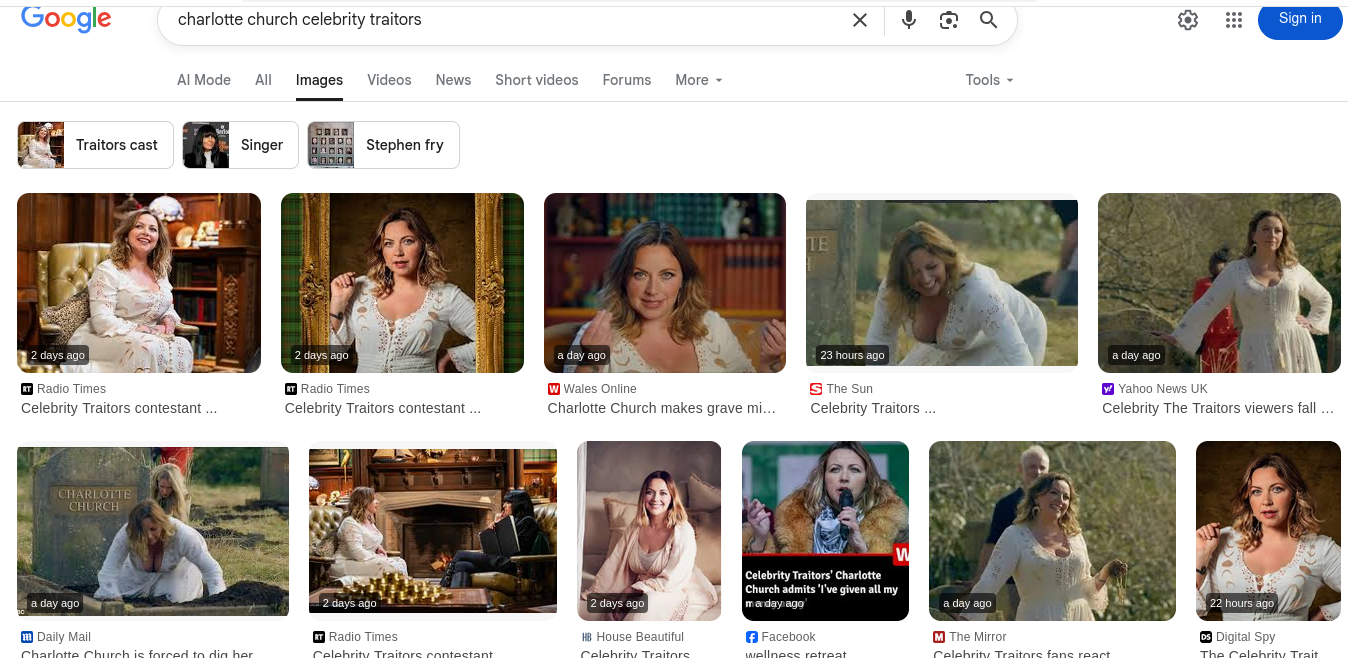1348x658 pixels.
Task: Open the Daily Mail gravestone thumbnail
Action: click(153, 531)
